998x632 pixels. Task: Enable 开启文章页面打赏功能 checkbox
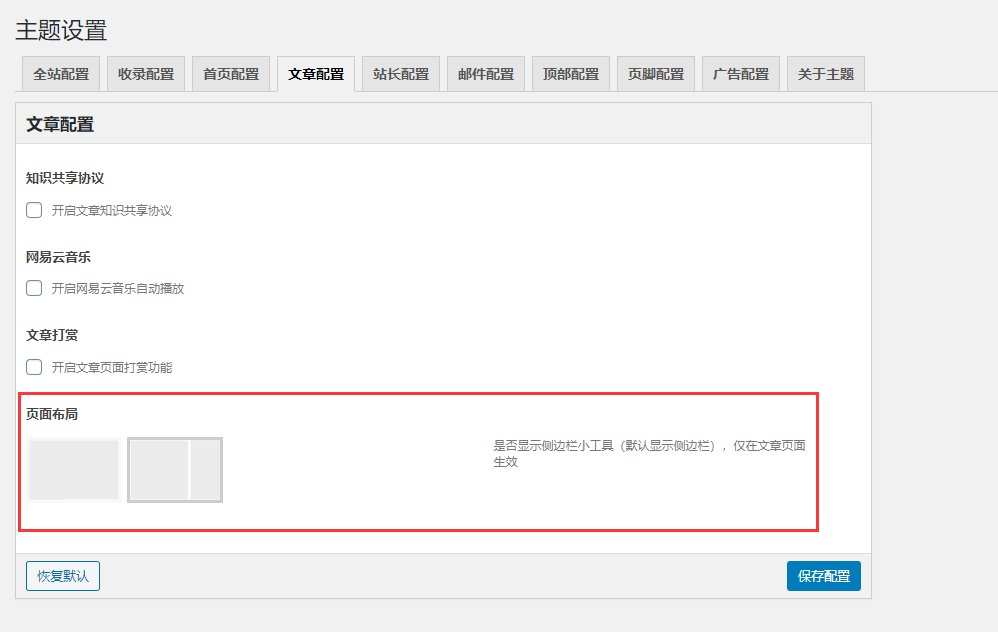33,367
